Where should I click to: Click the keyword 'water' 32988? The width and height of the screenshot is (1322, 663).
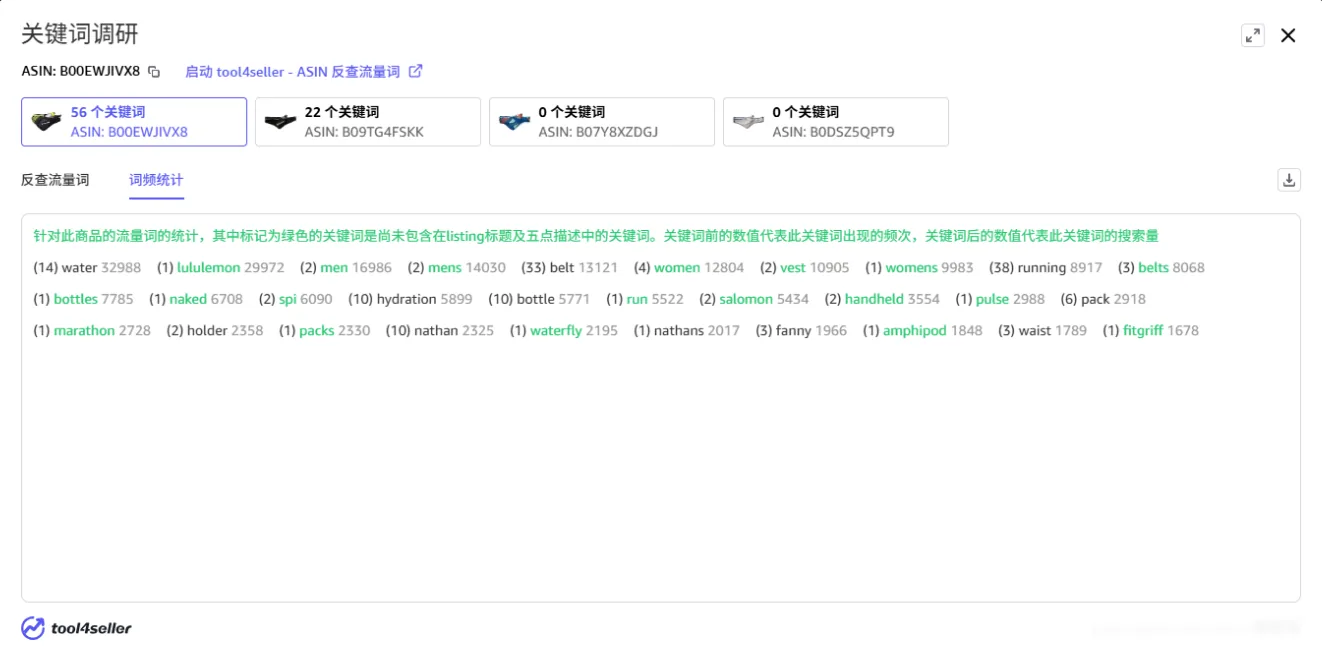coord(79,268)
